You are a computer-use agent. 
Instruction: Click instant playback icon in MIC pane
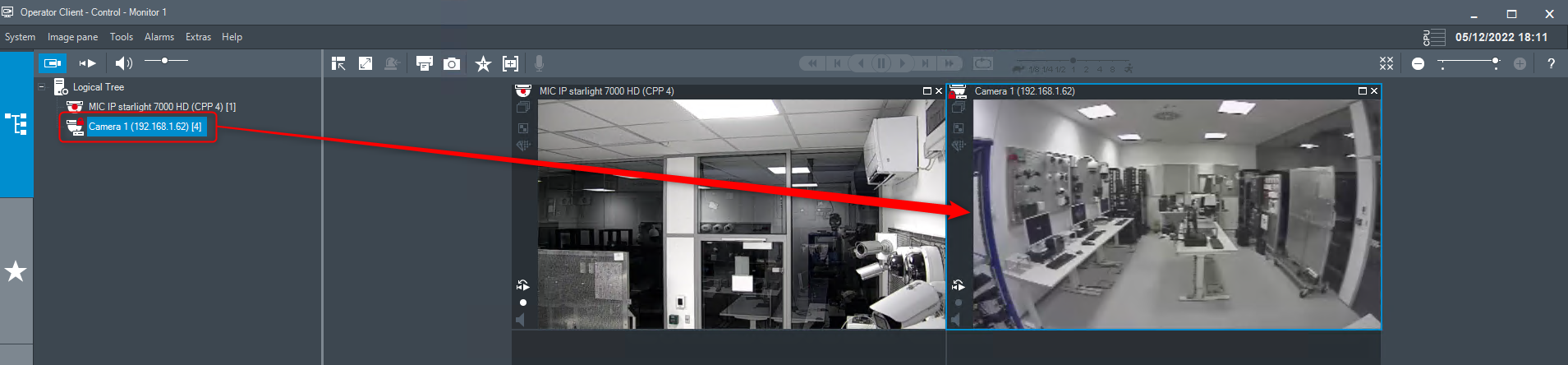click(523, 285)
